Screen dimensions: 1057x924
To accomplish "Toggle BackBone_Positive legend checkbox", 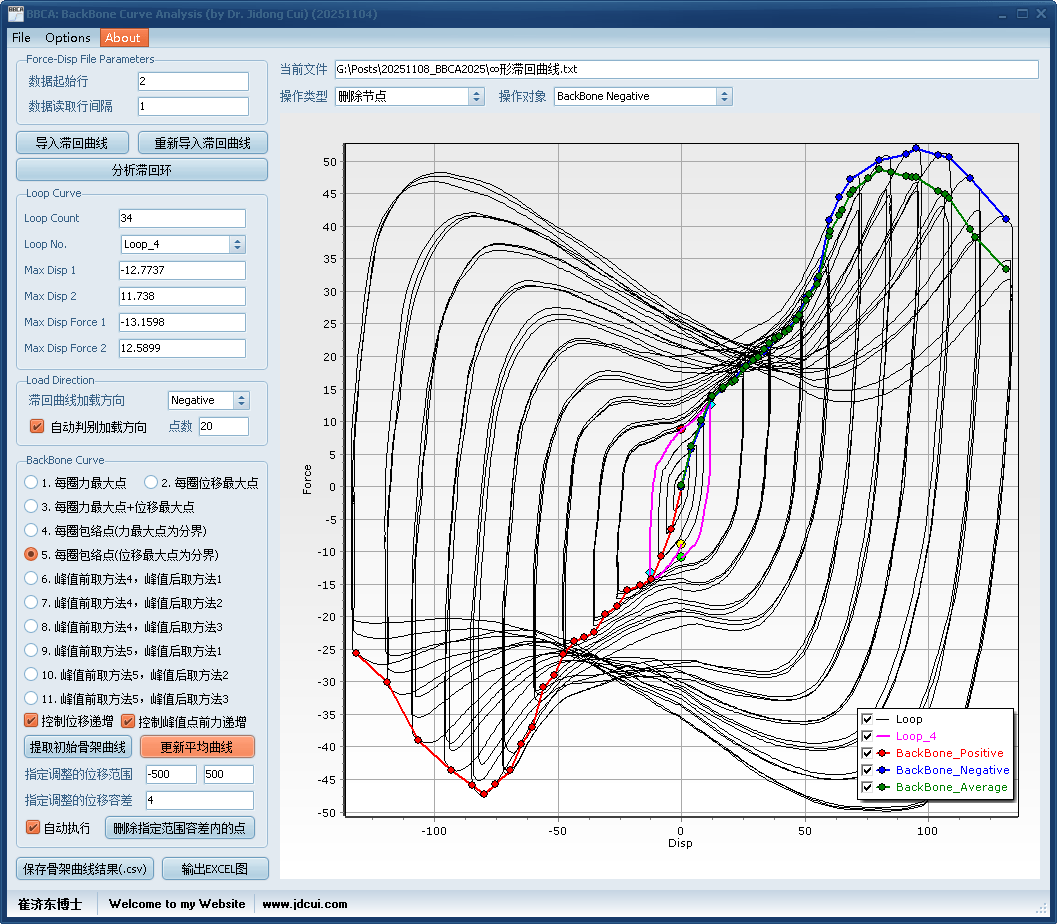I will (867, 753).
